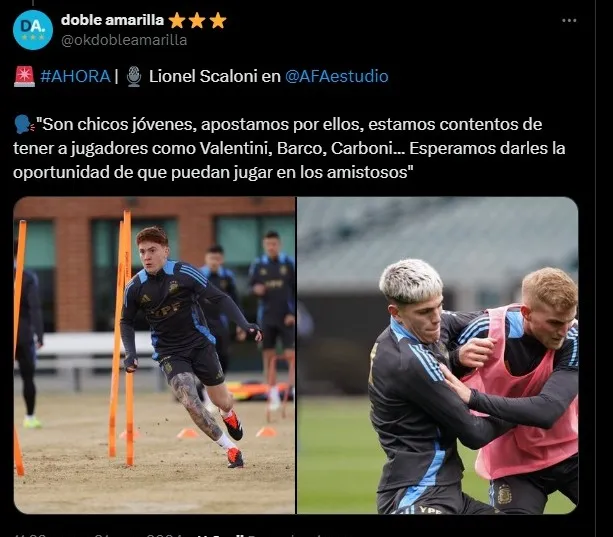Click the quote line ending 'en los amistosos'

click(x=213, y=172)
